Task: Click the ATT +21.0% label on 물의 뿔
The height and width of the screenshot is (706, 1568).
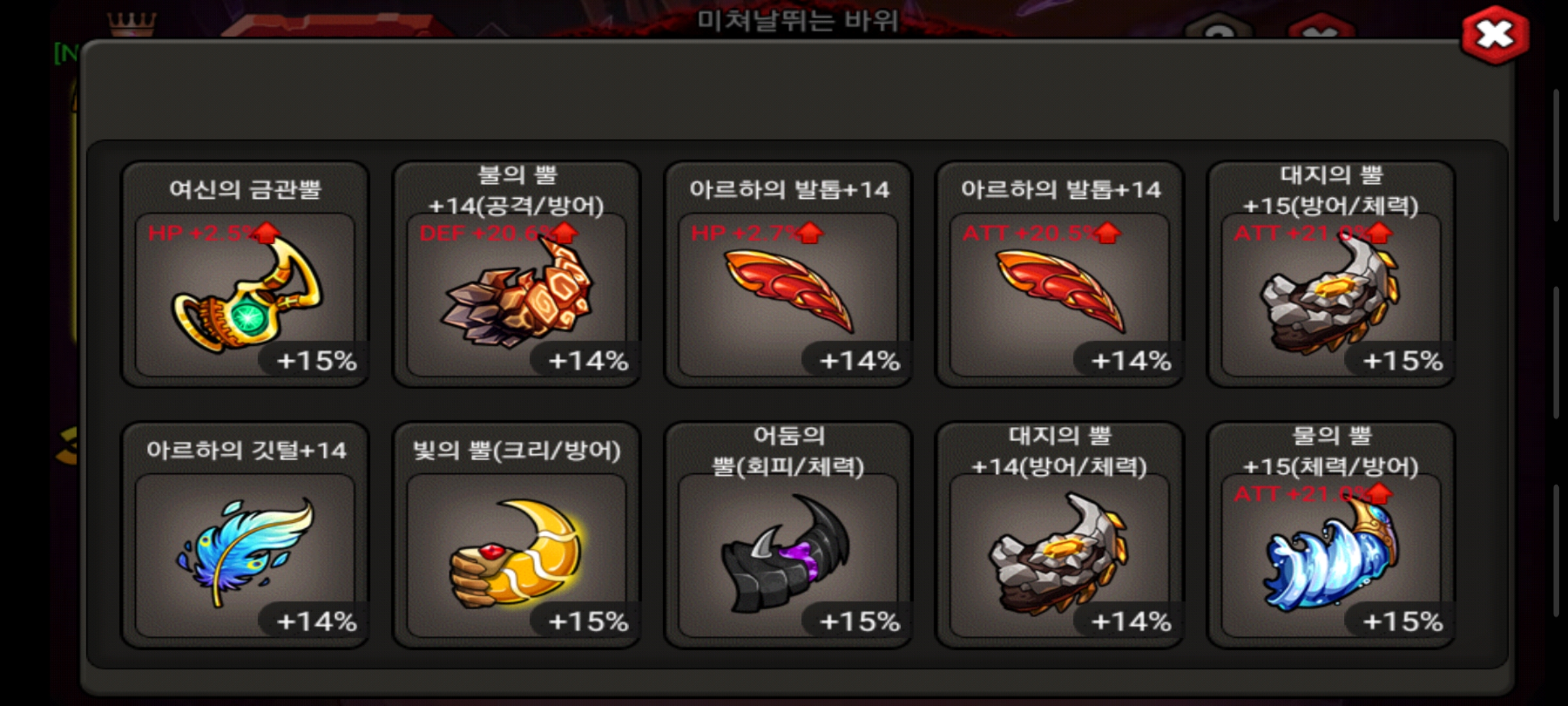Action: 1300,494
